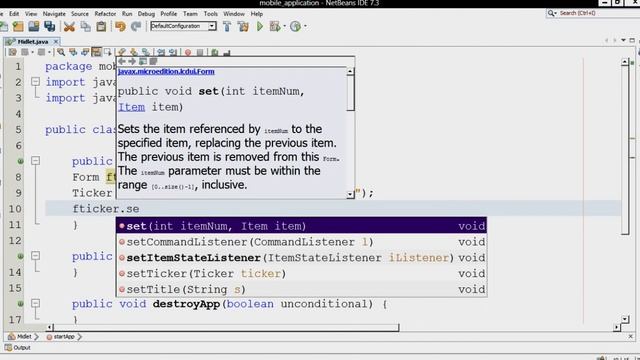Open the Profile Project dropdown arrow
Viewport: 640px width, 360px height.
coord(305,27)
